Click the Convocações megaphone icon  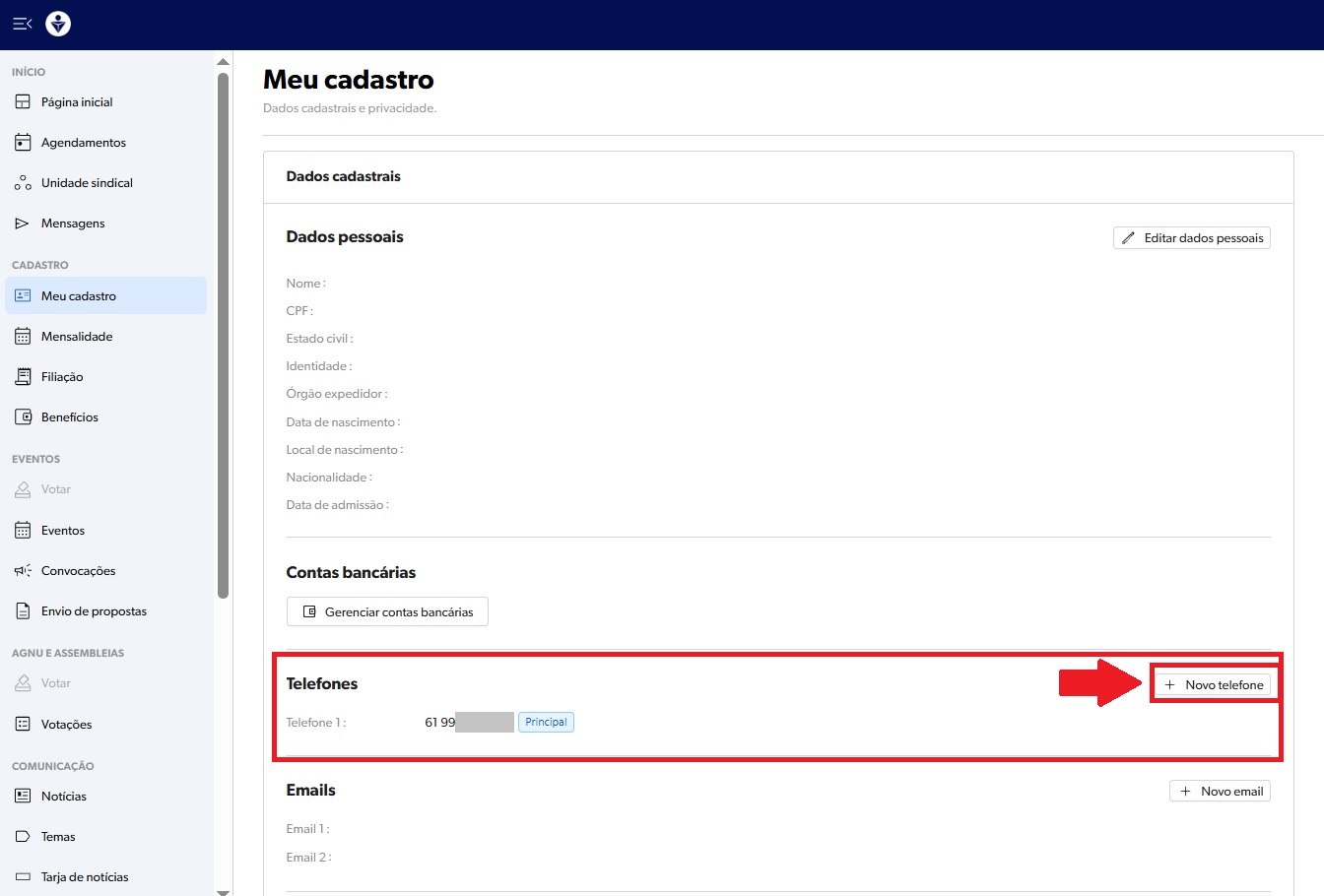[23, 571]
